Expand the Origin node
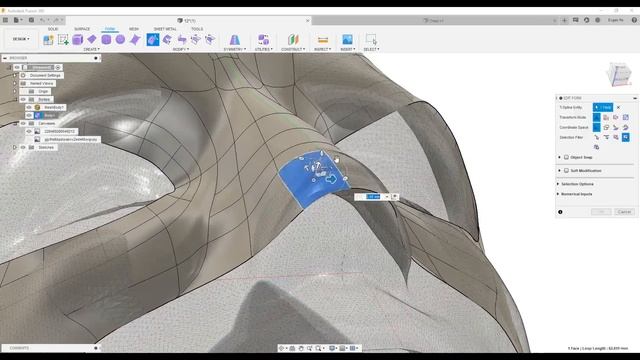The image size is (640, 360). pyautogui.click(x=15, y=91)
